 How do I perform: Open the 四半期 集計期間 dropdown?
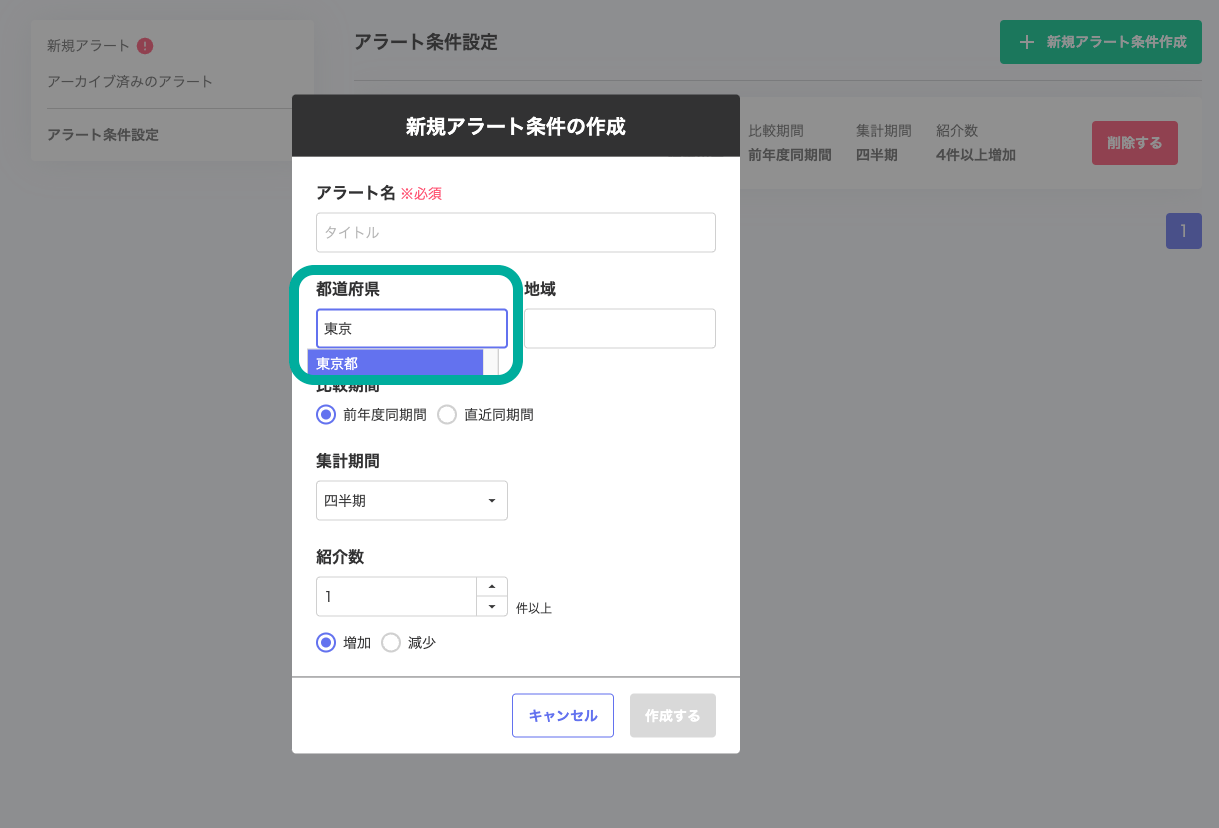tap(412, 500)
